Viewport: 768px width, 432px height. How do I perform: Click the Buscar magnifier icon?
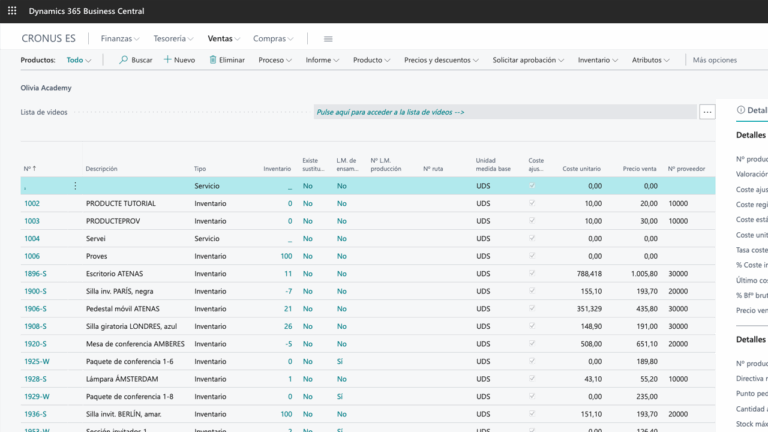pos(123,60)
